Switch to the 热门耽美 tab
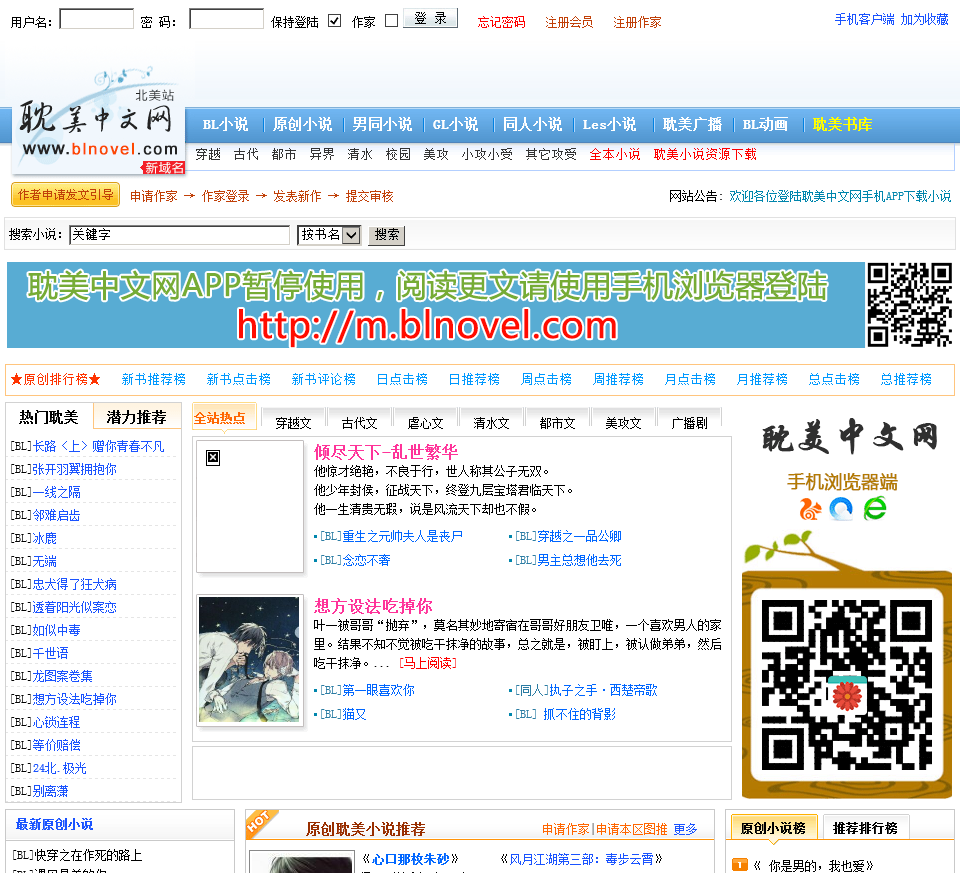 click(x=49, y=417)
